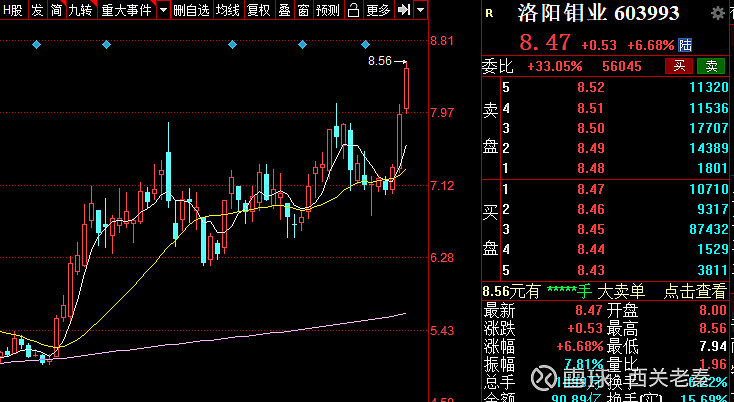The height and width of the screenshot is (402, 734).
Task: Click the stock title 洛阳钼业 603993
Action: click(598, 14)
